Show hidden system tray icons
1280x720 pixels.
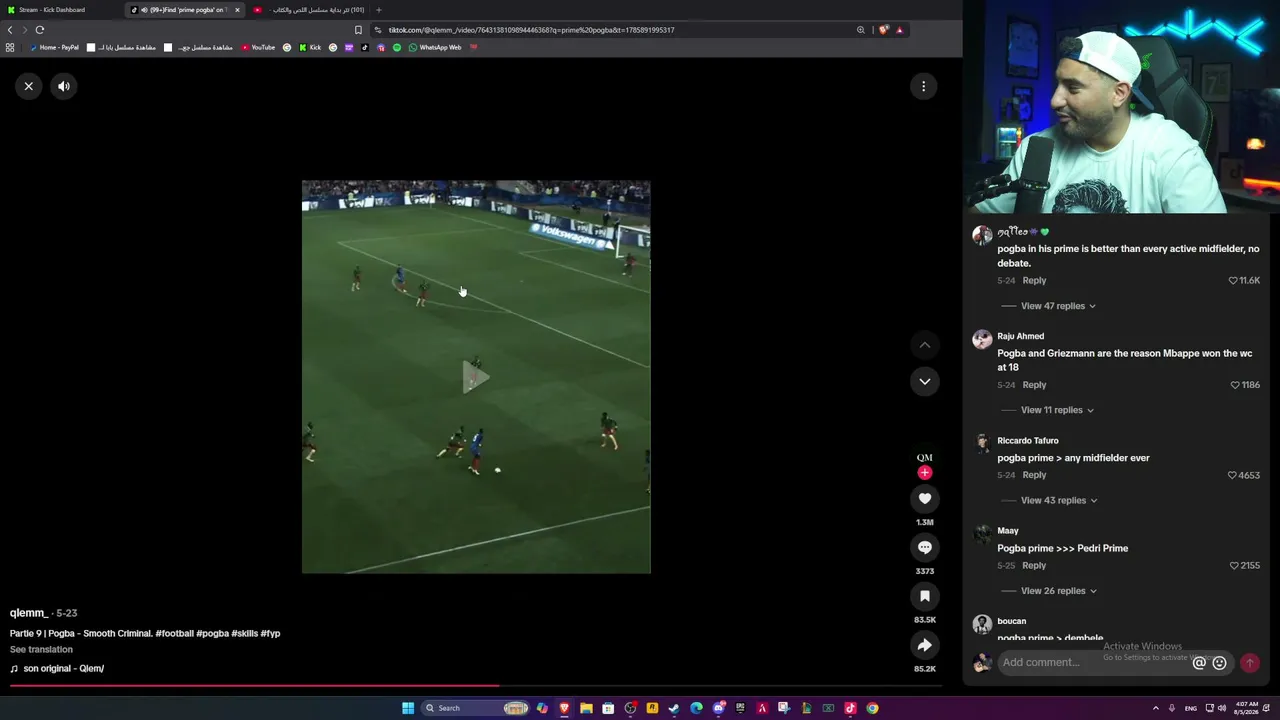pyautogui.click(x=1156, y=708)
